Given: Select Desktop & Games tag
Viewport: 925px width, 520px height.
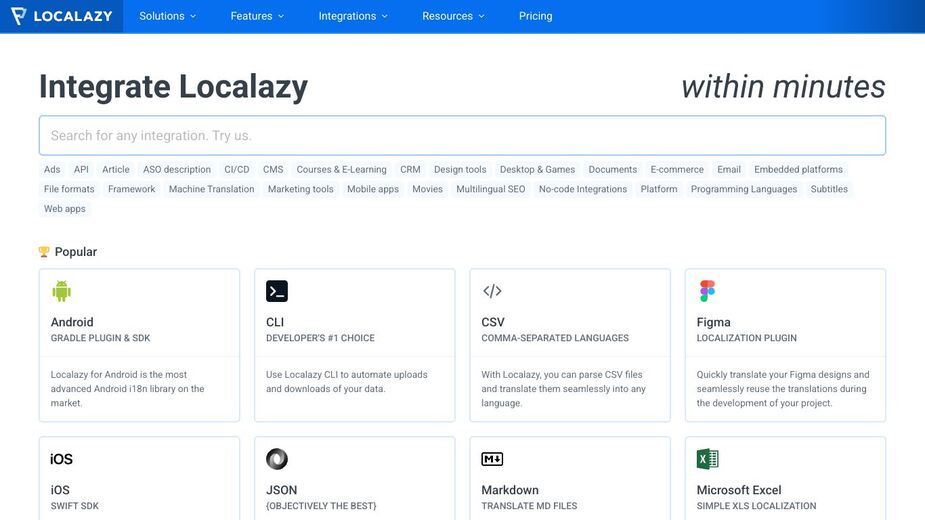Looking at the screenshot, I should tap(537, 169).
